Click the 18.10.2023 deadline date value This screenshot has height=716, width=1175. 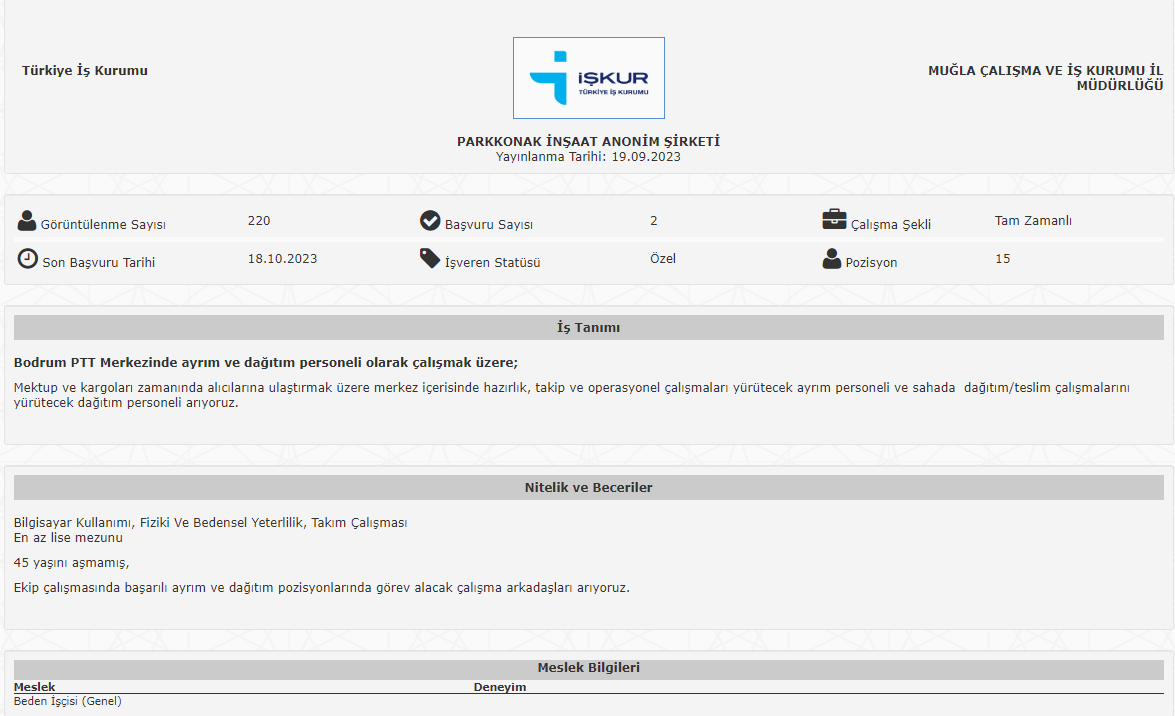(x=282, y=259)
